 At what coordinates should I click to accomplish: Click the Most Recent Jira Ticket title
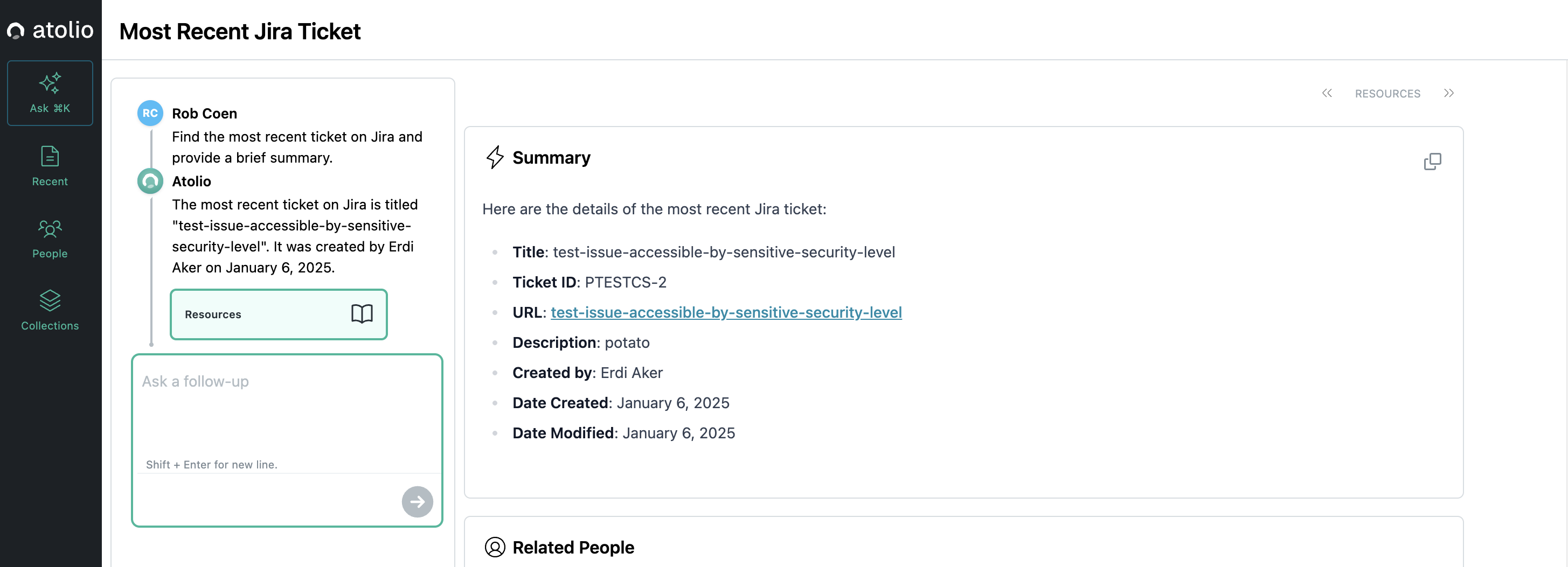coord(240,32)
